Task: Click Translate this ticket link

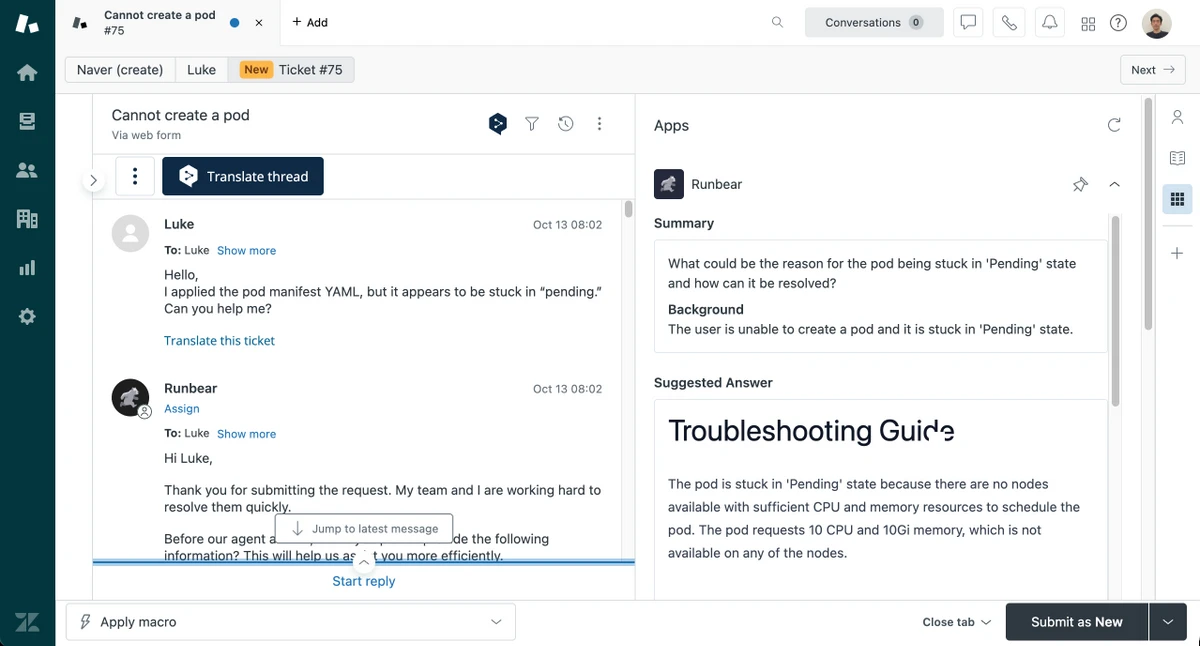Action: click(x=219, y=341)
